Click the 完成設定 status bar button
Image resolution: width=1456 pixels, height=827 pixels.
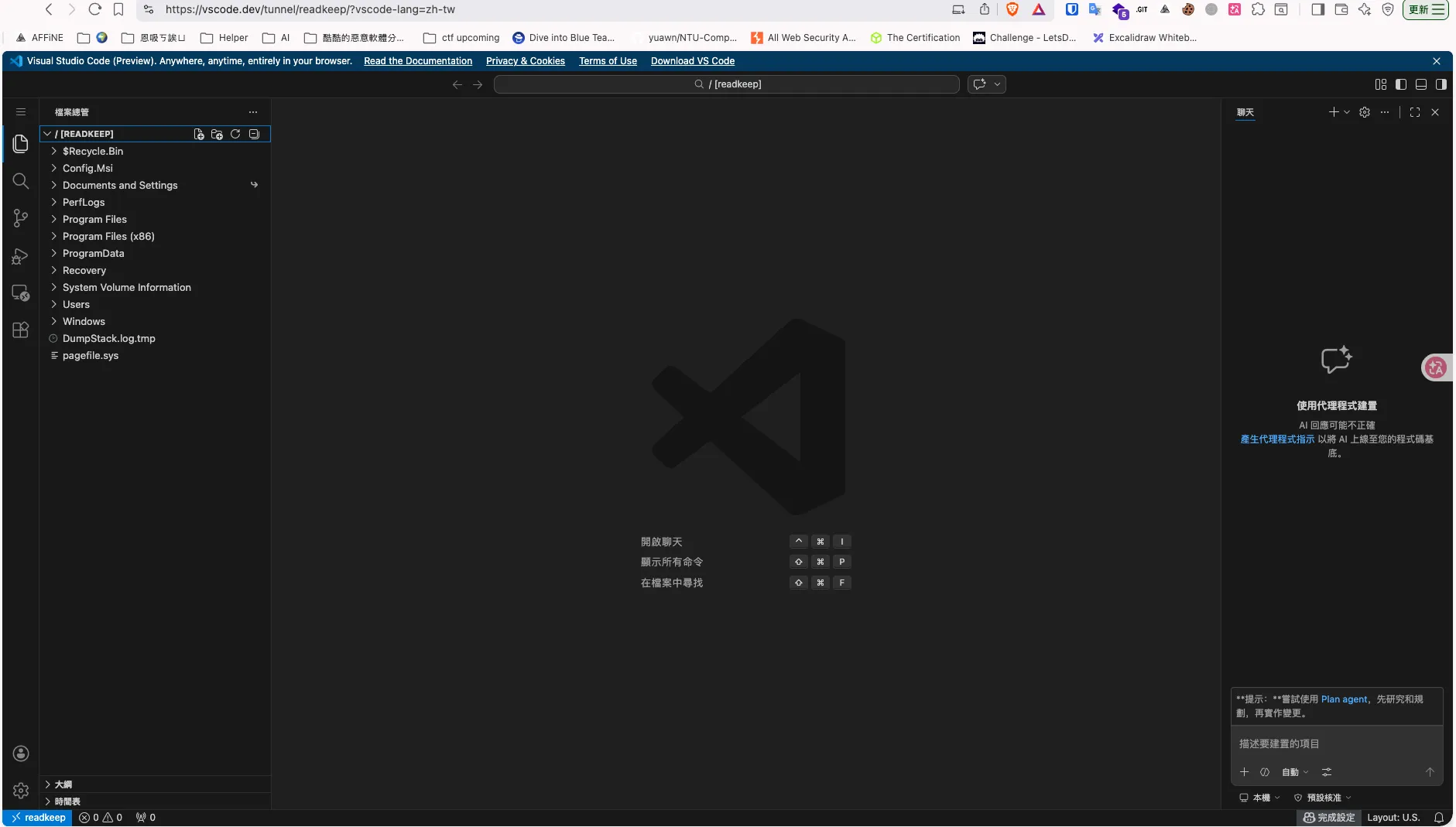[1329, 818]
